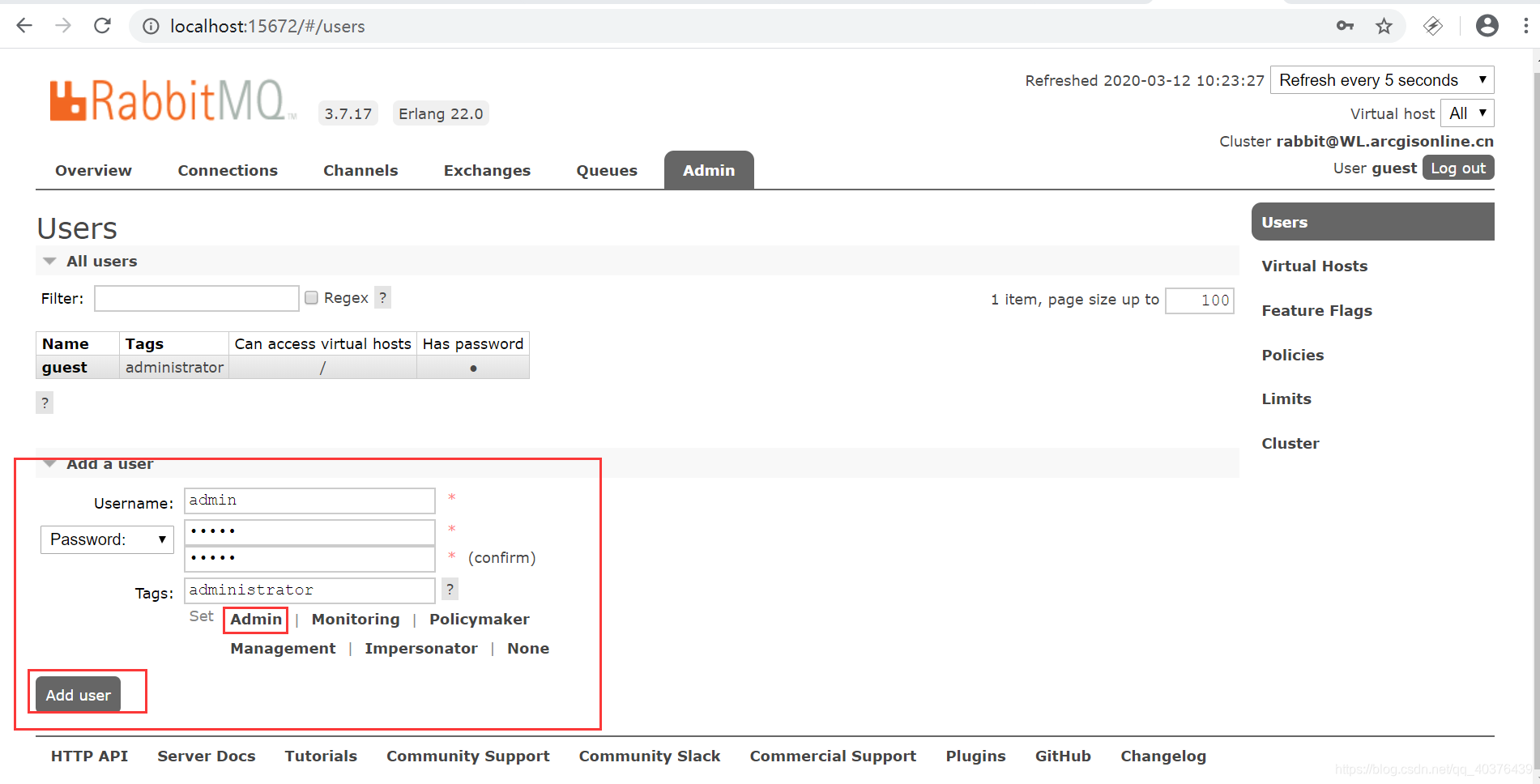Image resolution: width=1540 pixels, height=784 pixels.
Task: Click the browser address bar URL
Action: (x=267, y=27)
